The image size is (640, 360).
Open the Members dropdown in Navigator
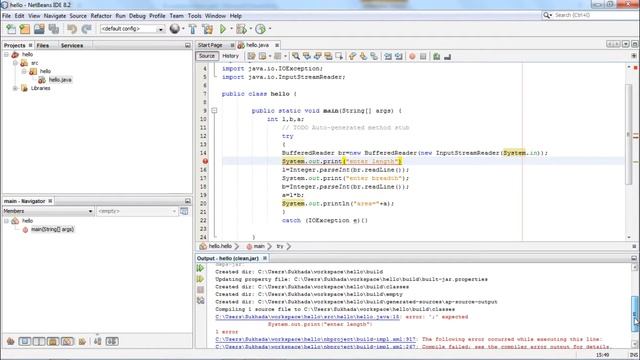[x=48, y=211]
